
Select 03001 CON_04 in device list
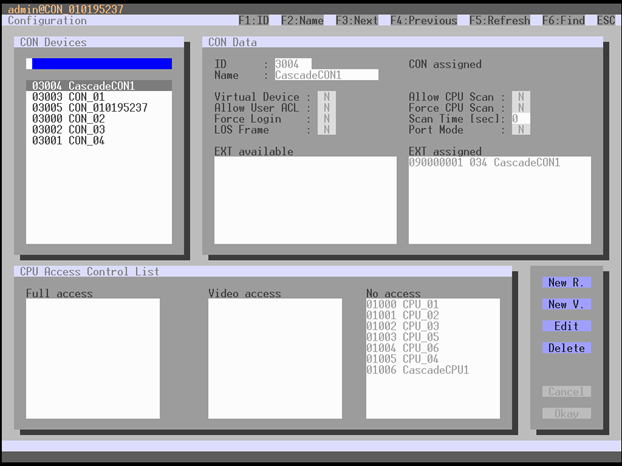[99, 140]
